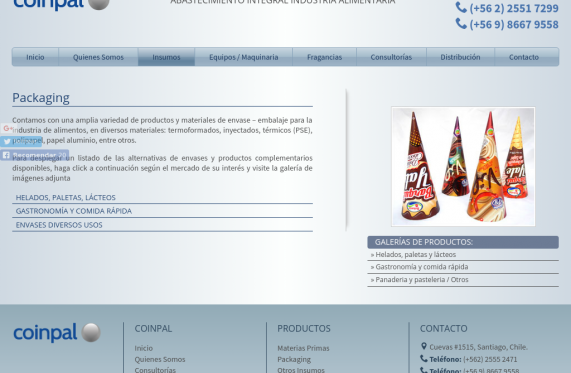Open the Distribución navigation item
This screenshot has width=571, height=373.
460,57
